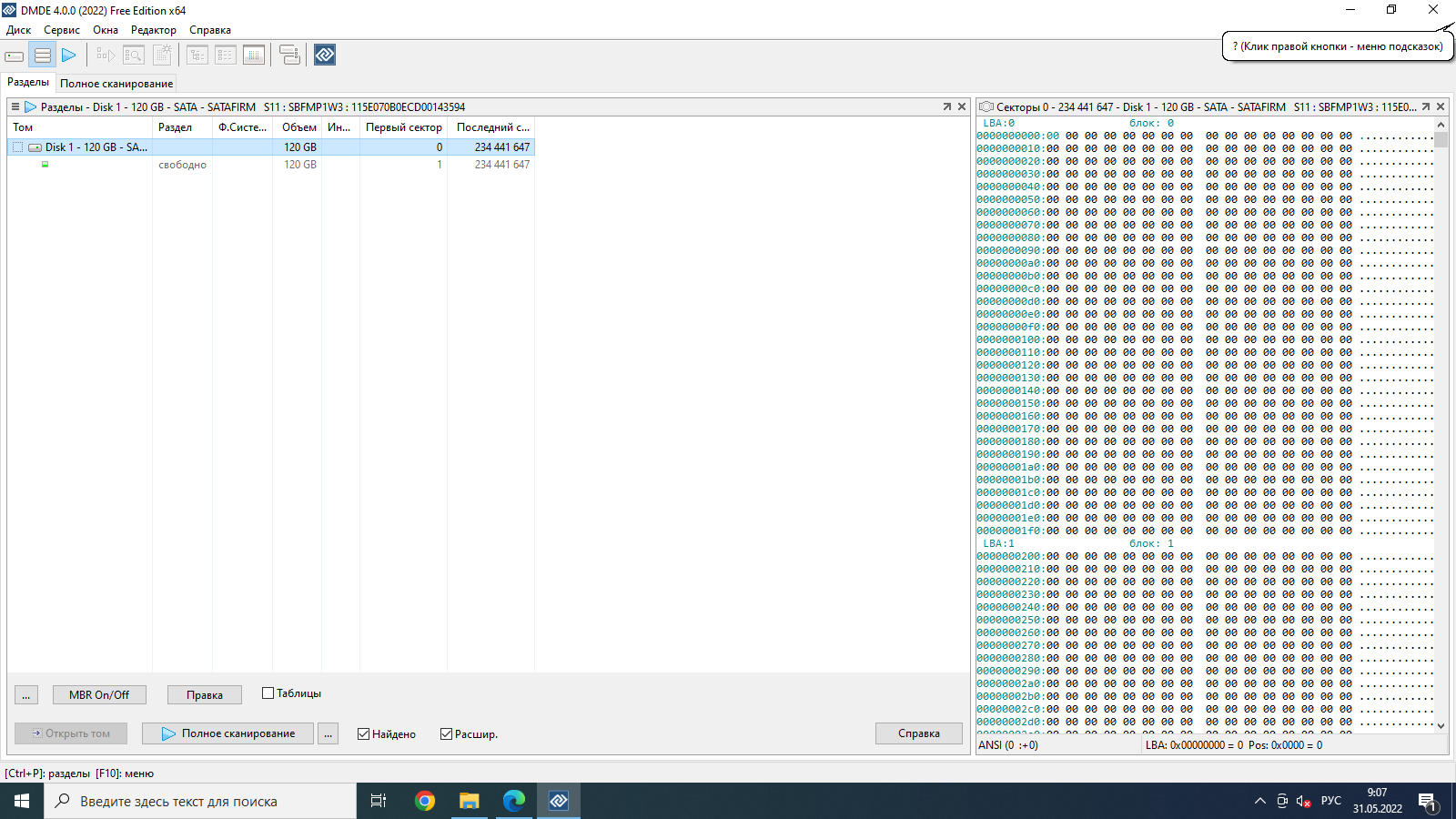Uncheck the Найдено checkbox
The image size is (1456, 819).
(x=364, y=734)
